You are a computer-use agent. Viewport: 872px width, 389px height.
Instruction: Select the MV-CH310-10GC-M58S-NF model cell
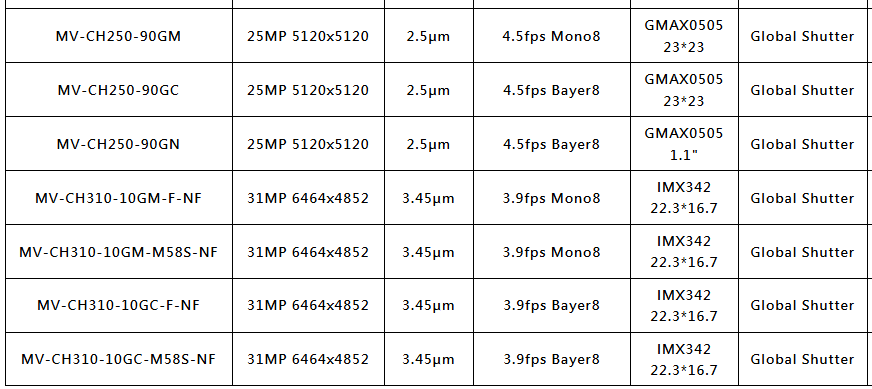[118, 359]
